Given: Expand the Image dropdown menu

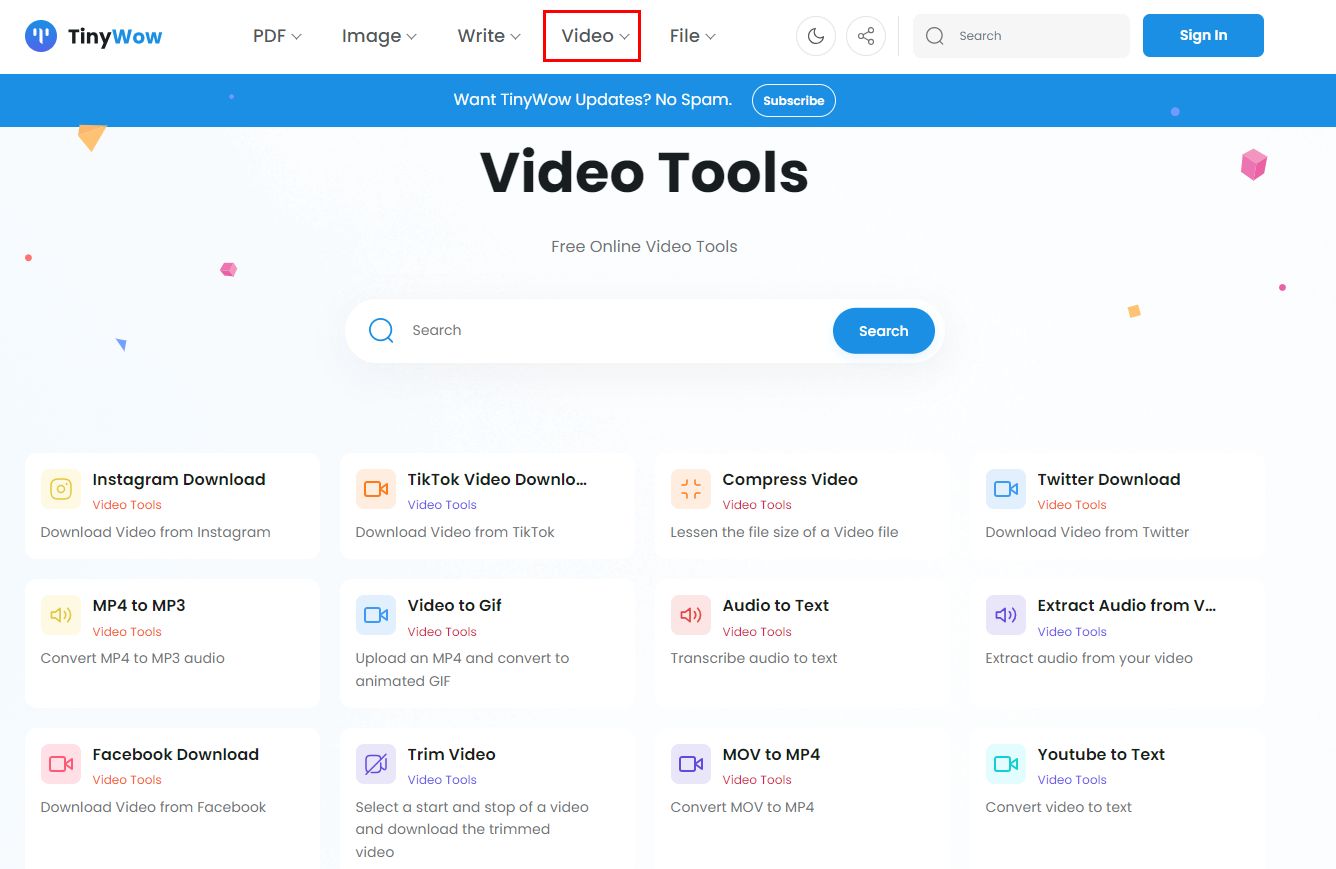Looking at the screenshot, I should (379, 36).
